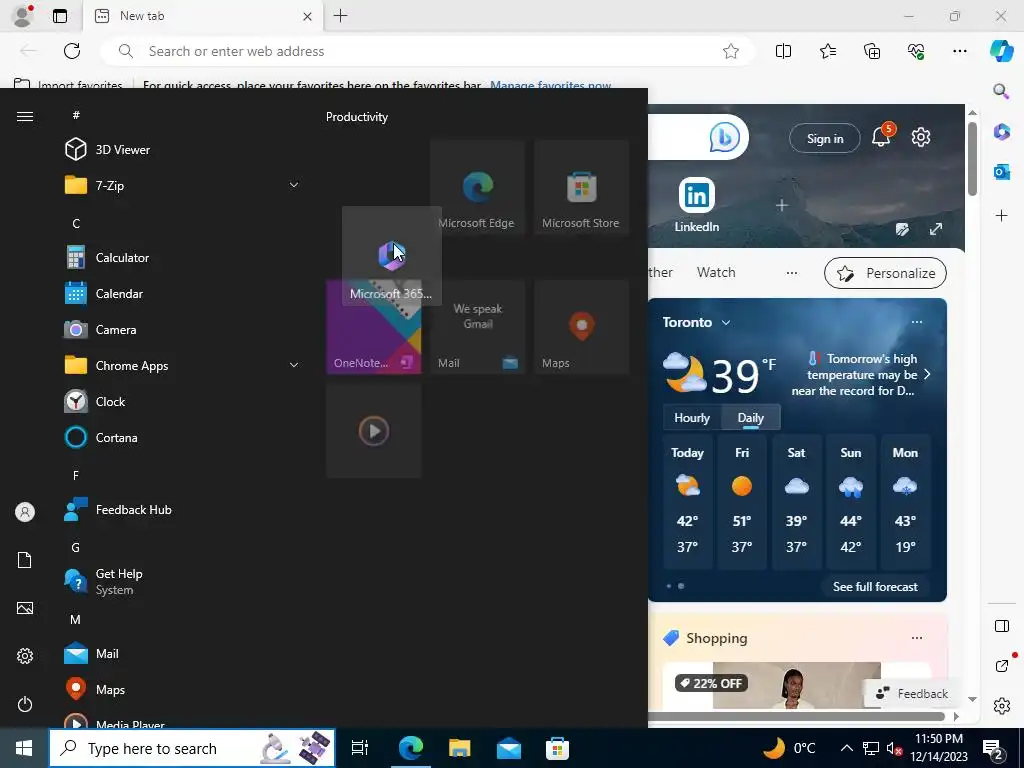Screen dimensions: 1024x768
Task: Open the Edge split screen icon
Action: (x=783, y=51)
